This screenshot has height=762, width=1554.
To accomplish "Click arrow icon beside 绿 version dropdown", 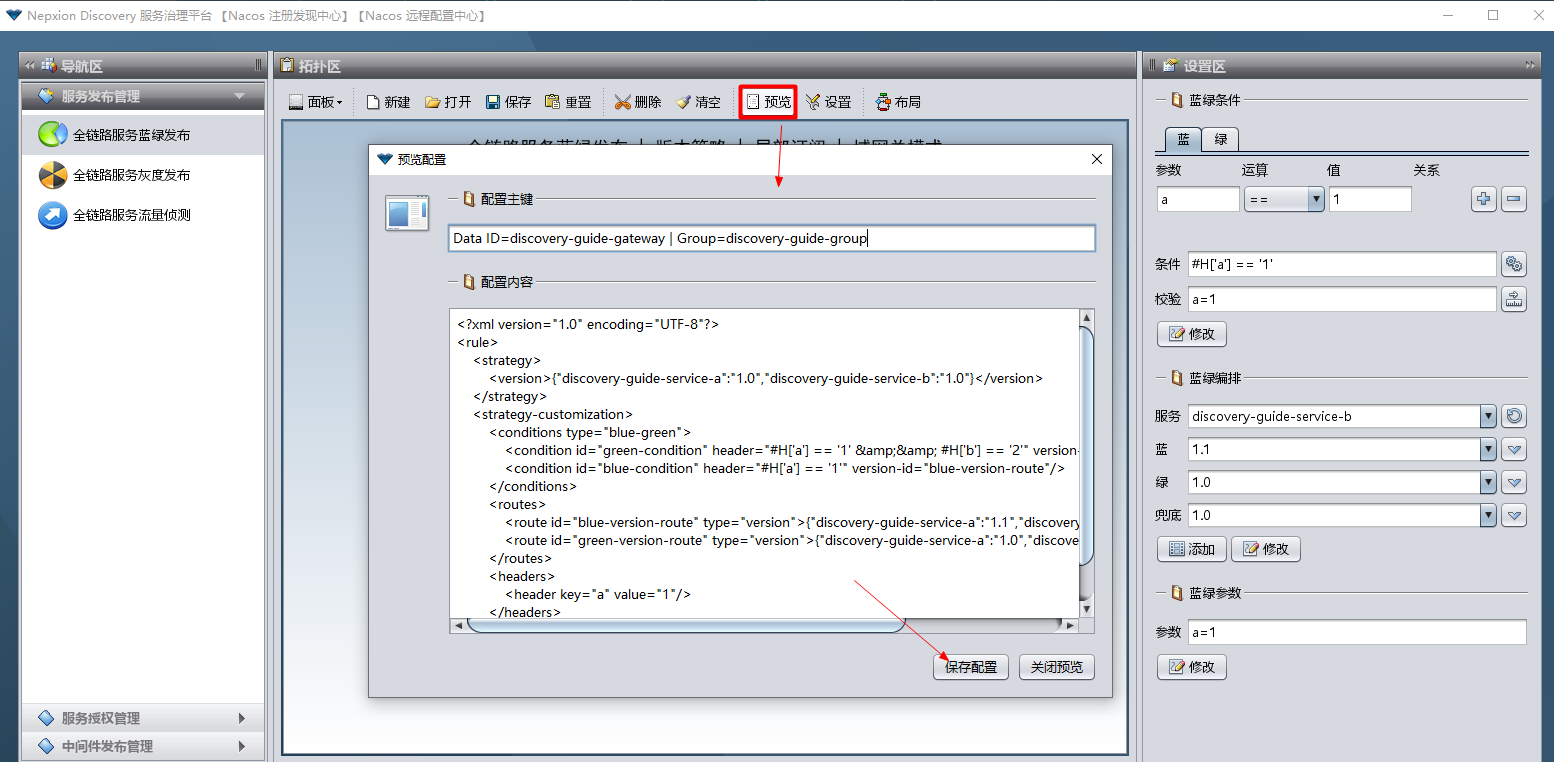I will coord(1514,482).
